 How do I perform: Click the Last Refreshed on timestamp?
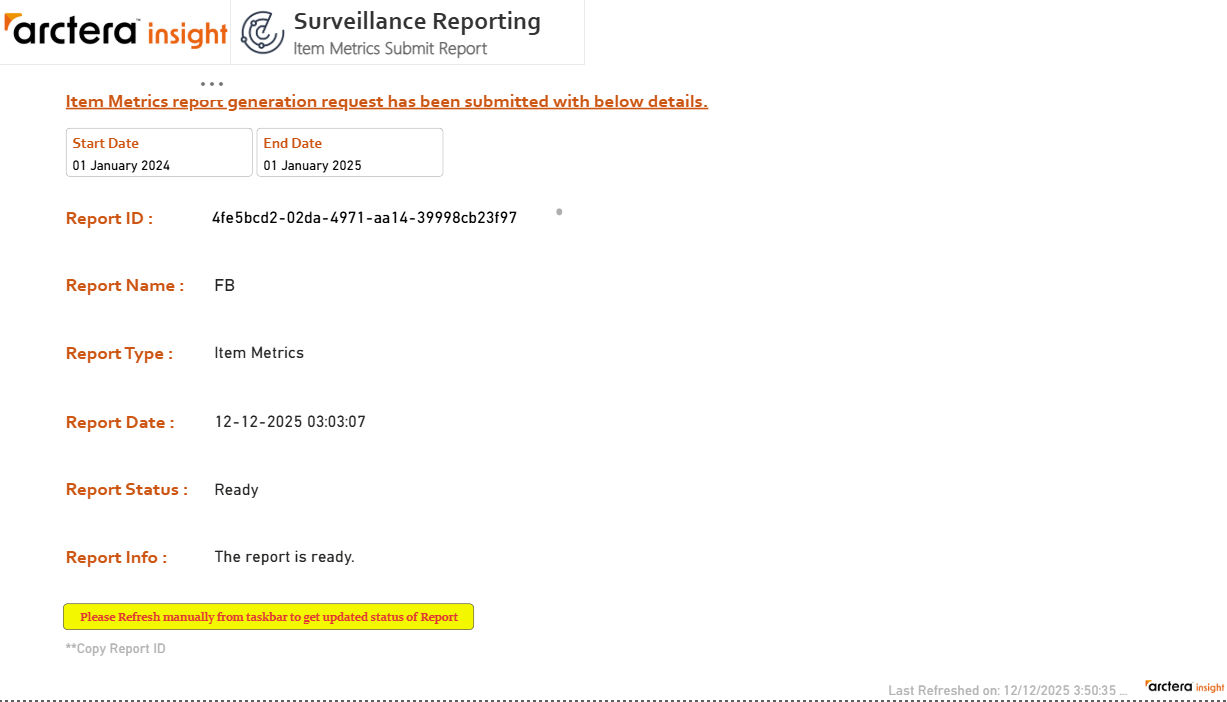[x=1007, y=691]
